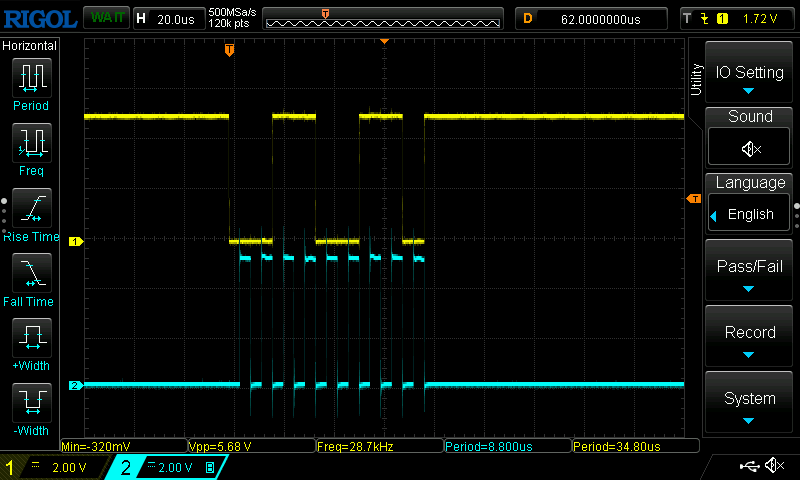Image resolution: width=800 pixels, height=480 pixels.
Task: Open the System menu
Action: [749, 403]
